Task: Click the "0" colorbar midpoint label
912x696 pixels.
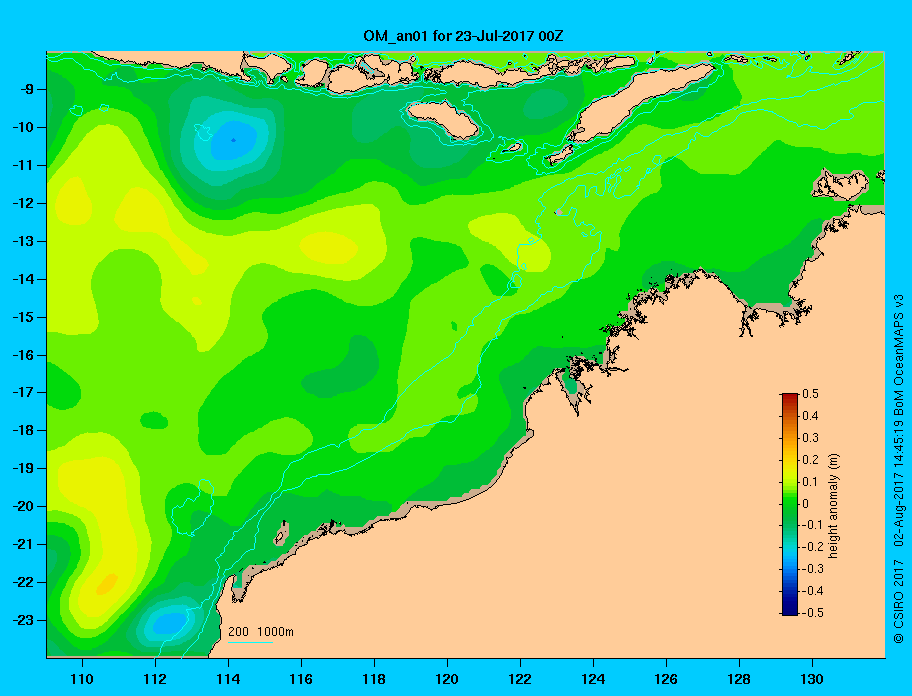Action: pos(806,504)
